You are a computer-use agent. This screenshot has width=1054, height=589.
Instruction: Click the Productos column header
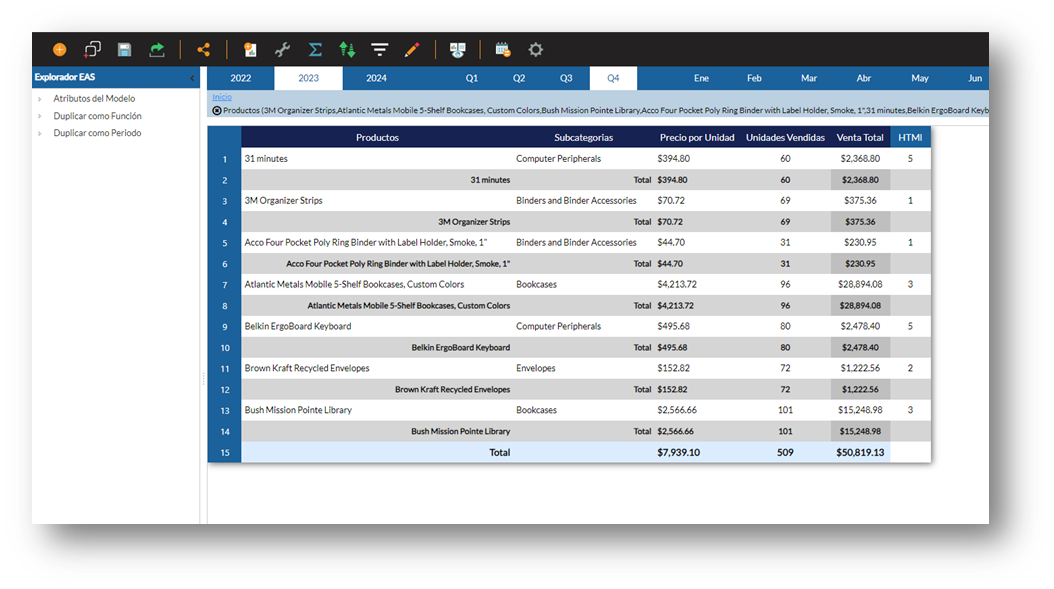tap(377, 137)
